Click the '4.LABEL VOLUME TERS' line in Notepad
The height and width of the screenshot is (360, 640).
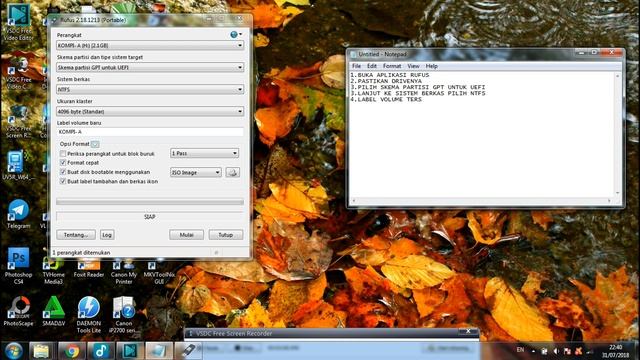tap(386, 99)
